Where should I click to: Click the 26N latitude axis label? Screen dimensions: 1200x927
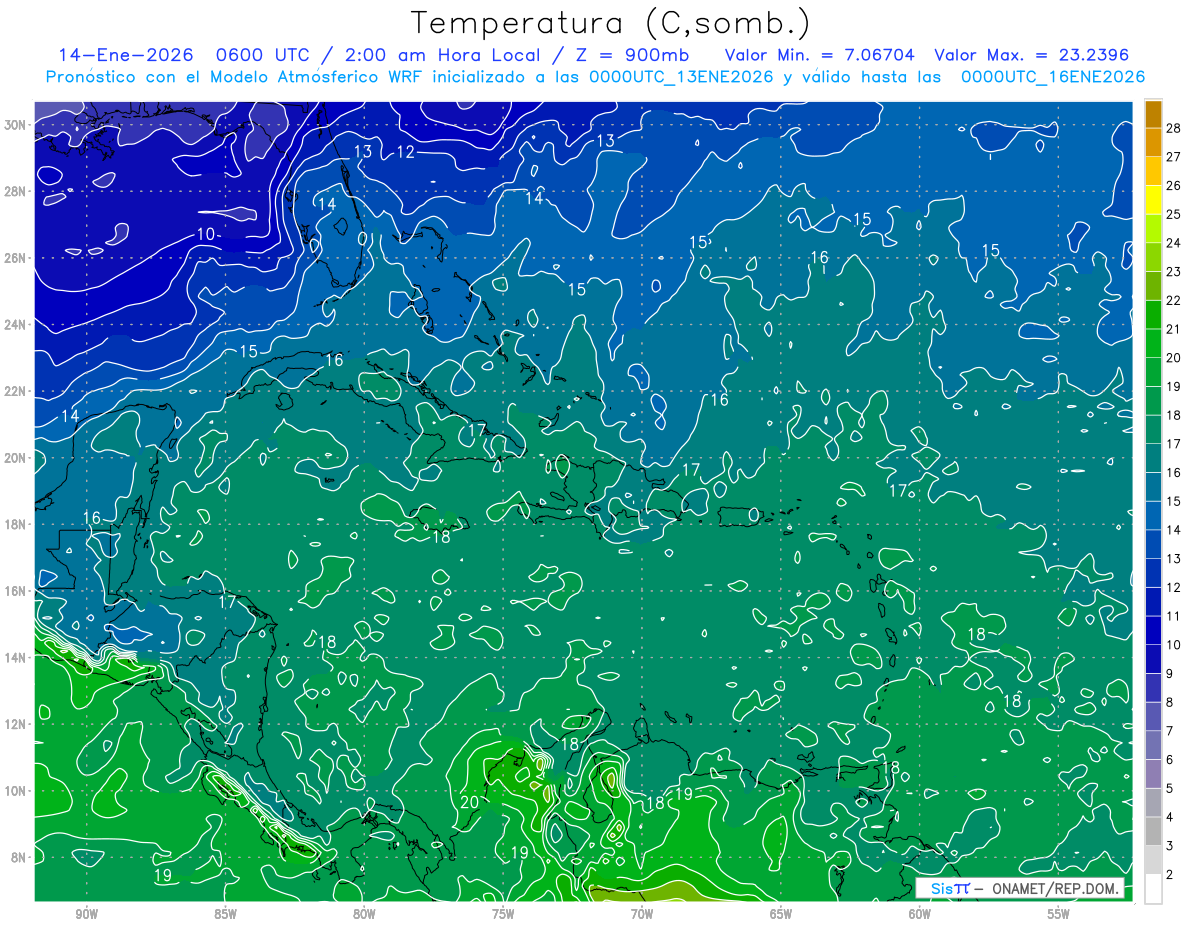click(16, 257)
